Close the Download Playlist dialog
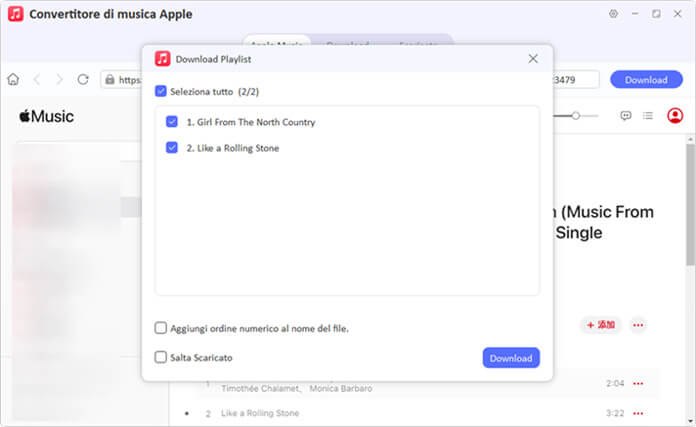696x427 pixels. [533, 59]
